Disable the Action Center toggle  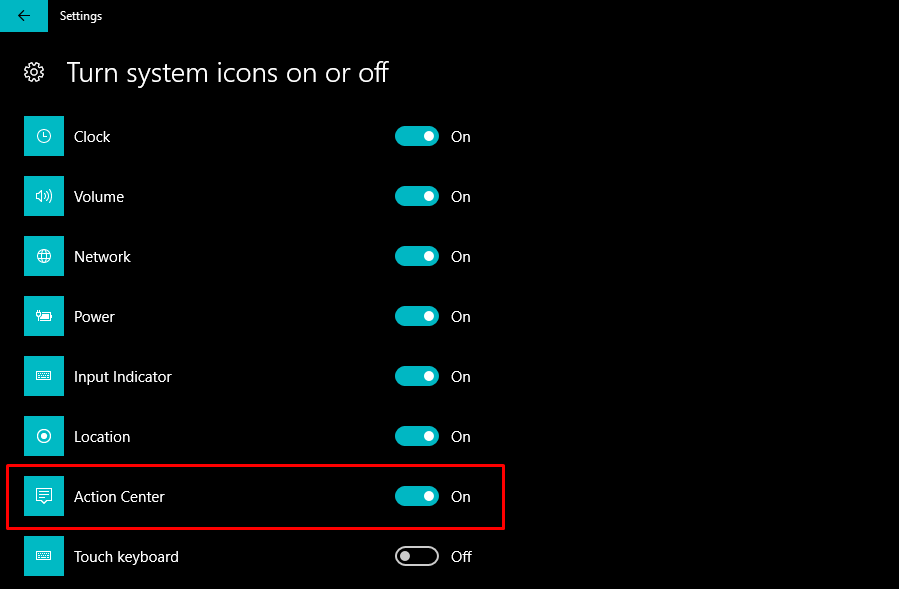pyautogui.click(x=417, y=497)
